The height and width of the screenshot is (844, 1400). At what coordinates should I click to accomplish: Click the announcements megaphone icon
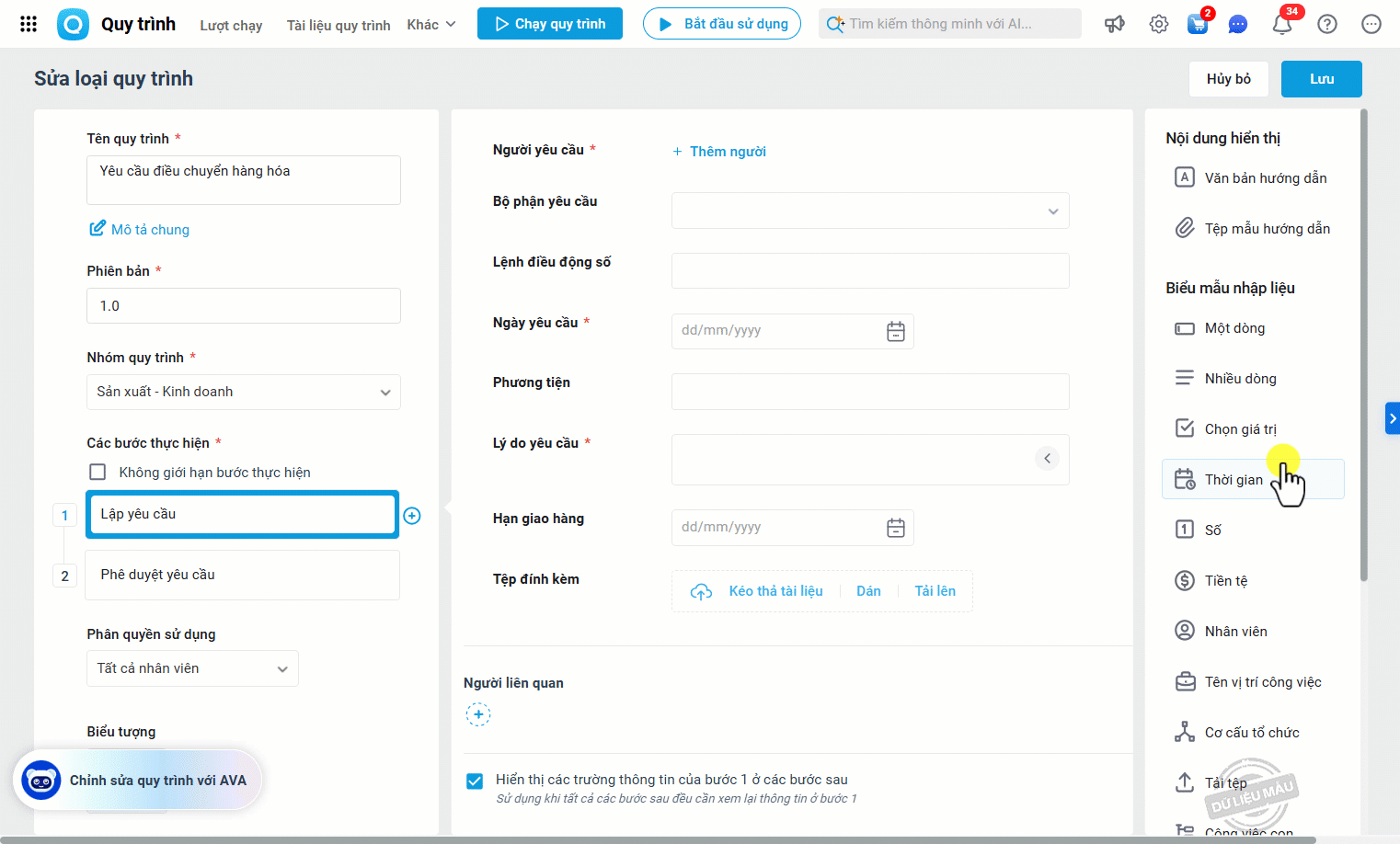(x=1115, y=24)
